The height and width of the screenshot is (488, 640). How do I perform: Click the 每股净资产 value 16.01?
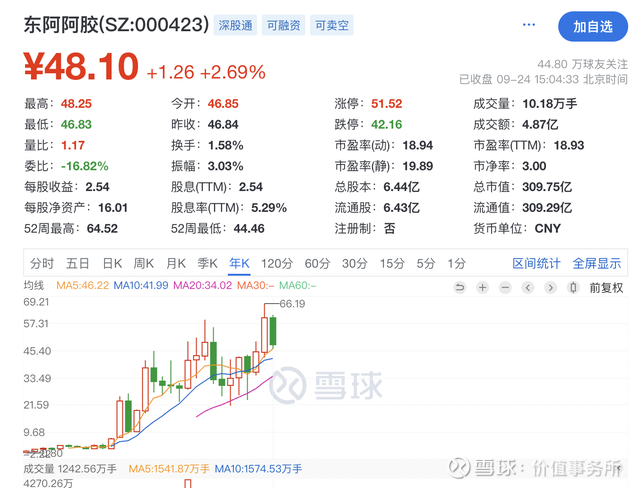tap(113, 208)
